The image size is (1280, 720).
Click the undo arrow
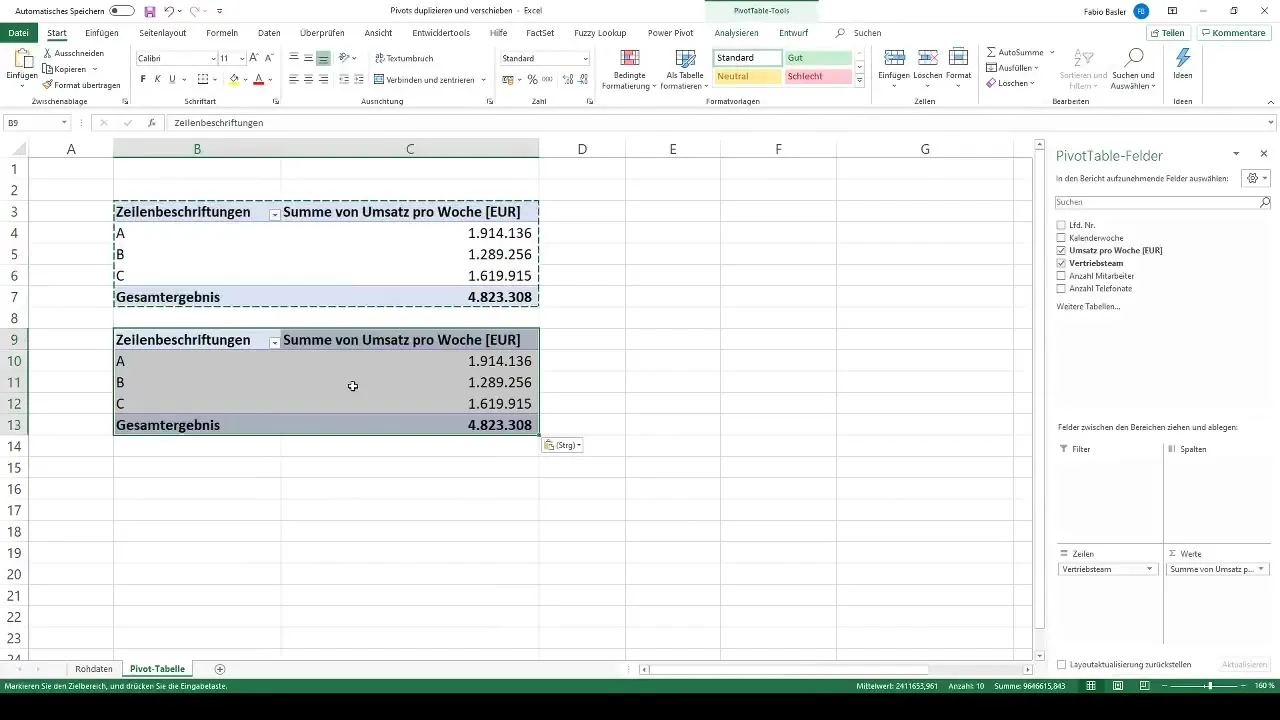tap(169, 10)
